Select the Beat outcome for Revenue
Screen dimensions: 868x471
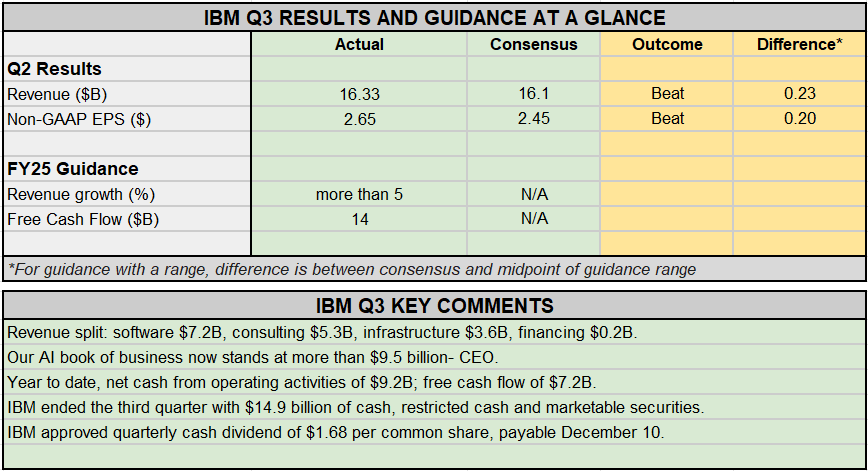coord(667,94)
